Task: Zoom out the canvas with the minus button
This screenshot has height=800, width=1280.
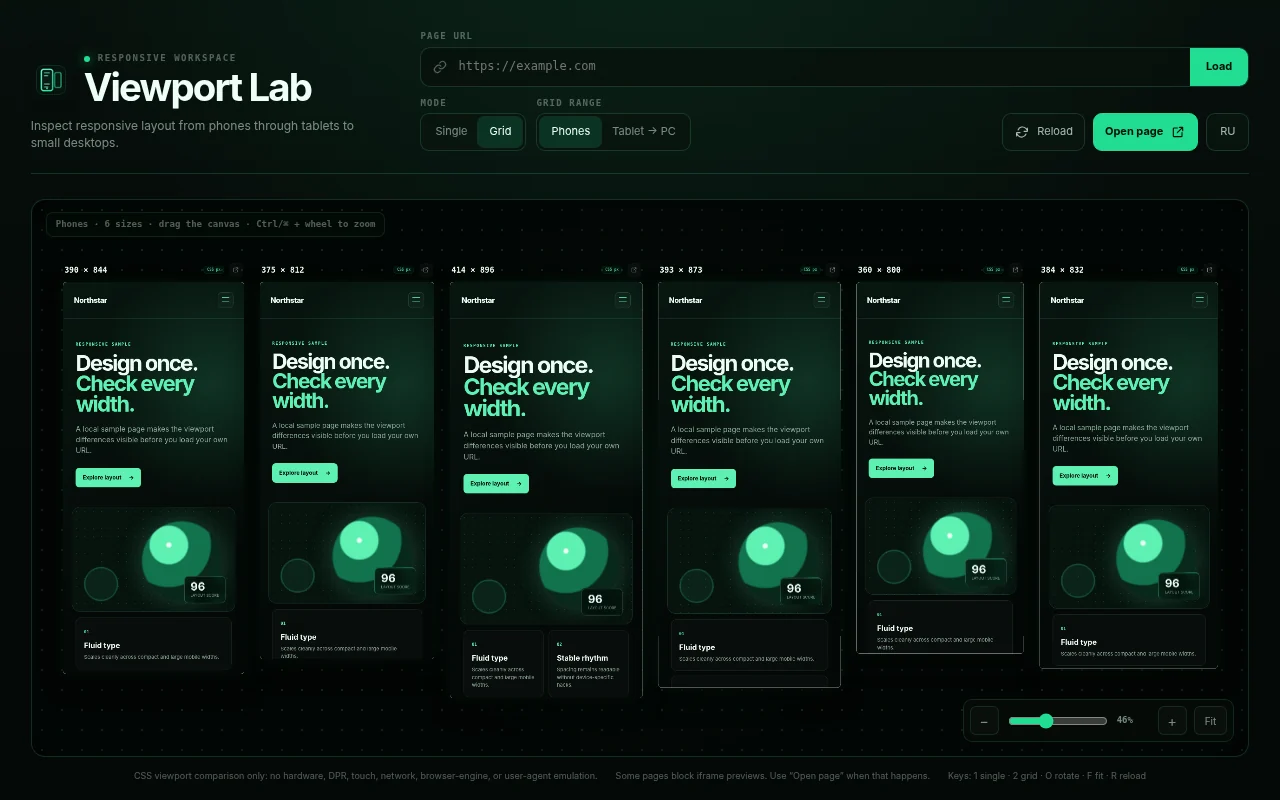Action: coord(984,721)
